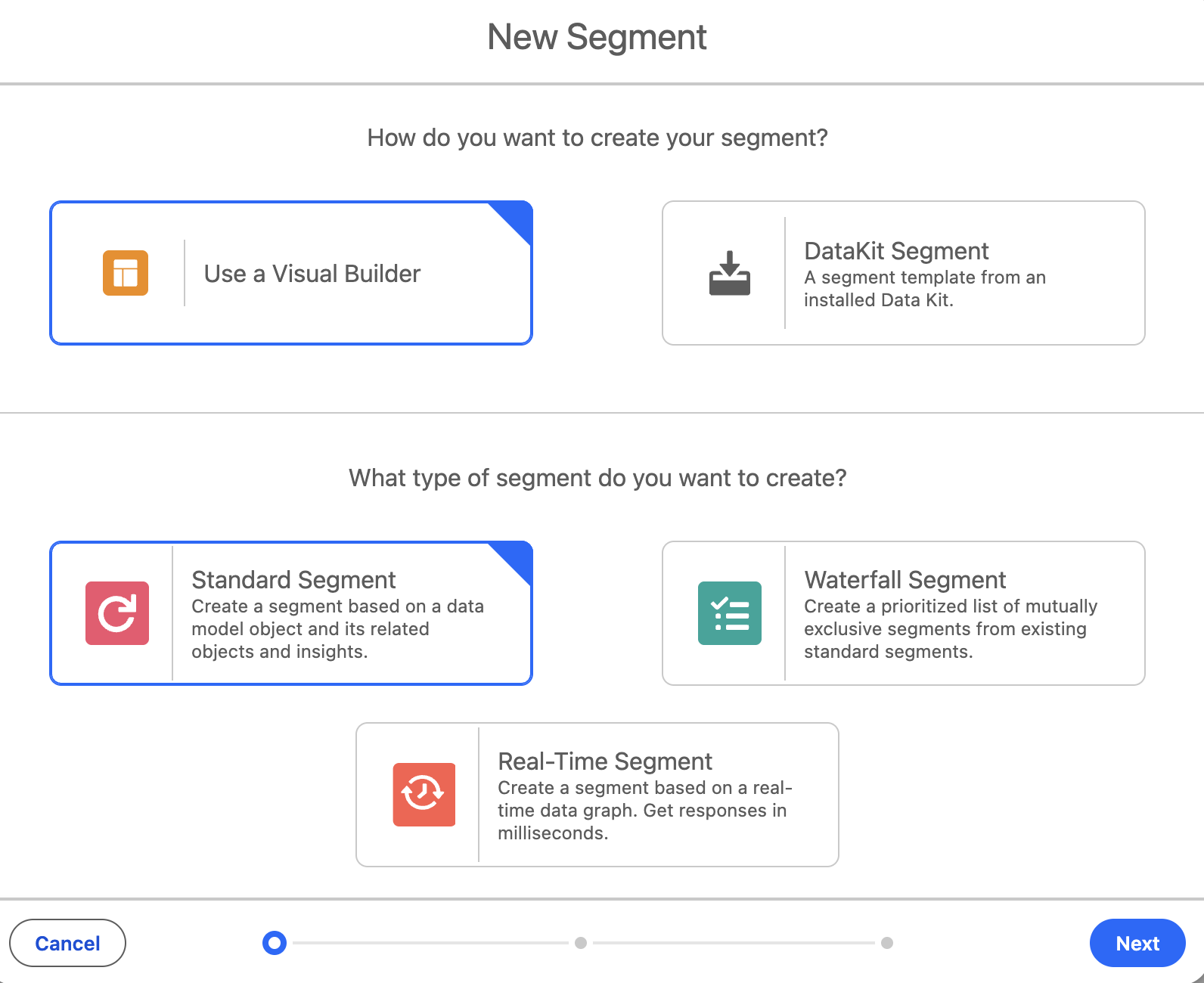Click the pink Standard Segment refresh icon
The height and width of the screenshot is (983, 1204).
tap(117, 613)
